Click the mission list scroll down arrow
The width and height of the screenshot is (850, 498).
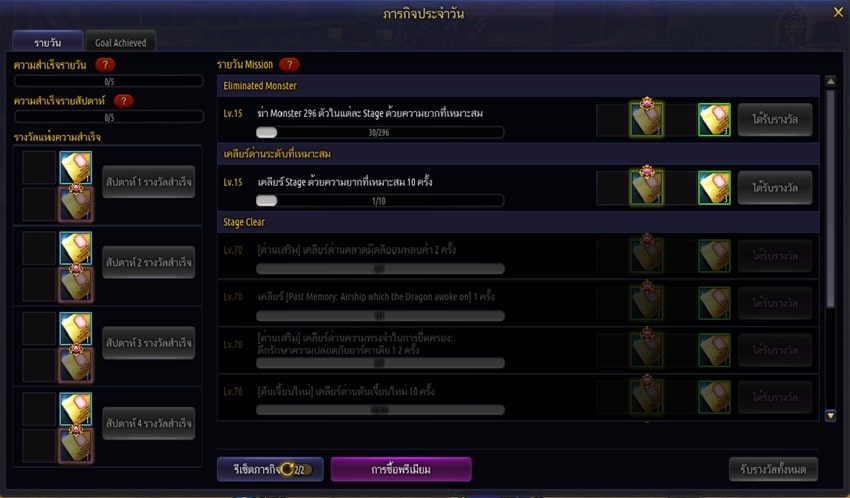tap(830, 416)
